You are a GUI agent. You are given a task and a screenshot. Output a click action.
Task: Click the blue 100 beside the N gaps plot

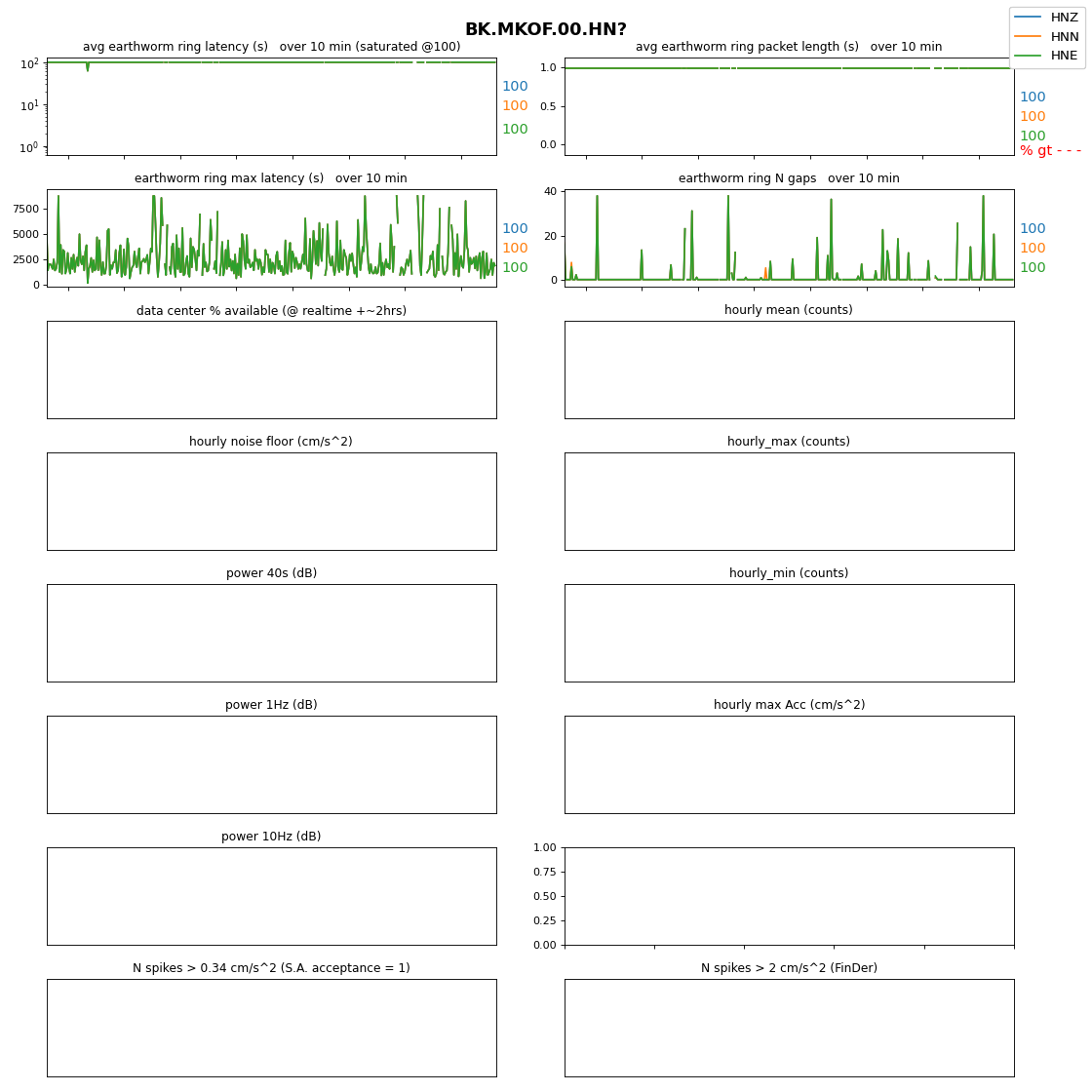click(x=1033, y=228)
